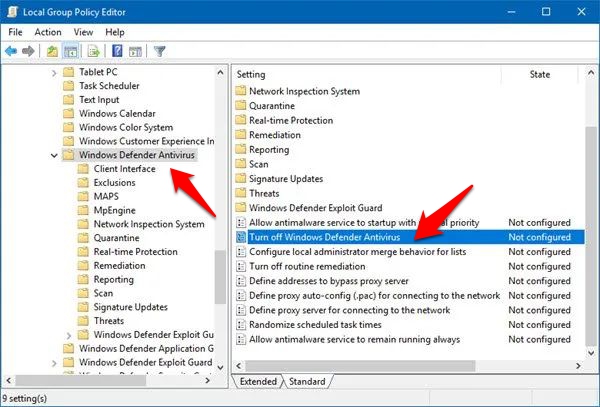This screenshot has width=600, height=407.
Task: Click folder icon of Threats in right pane
Action: pos(241,193)
